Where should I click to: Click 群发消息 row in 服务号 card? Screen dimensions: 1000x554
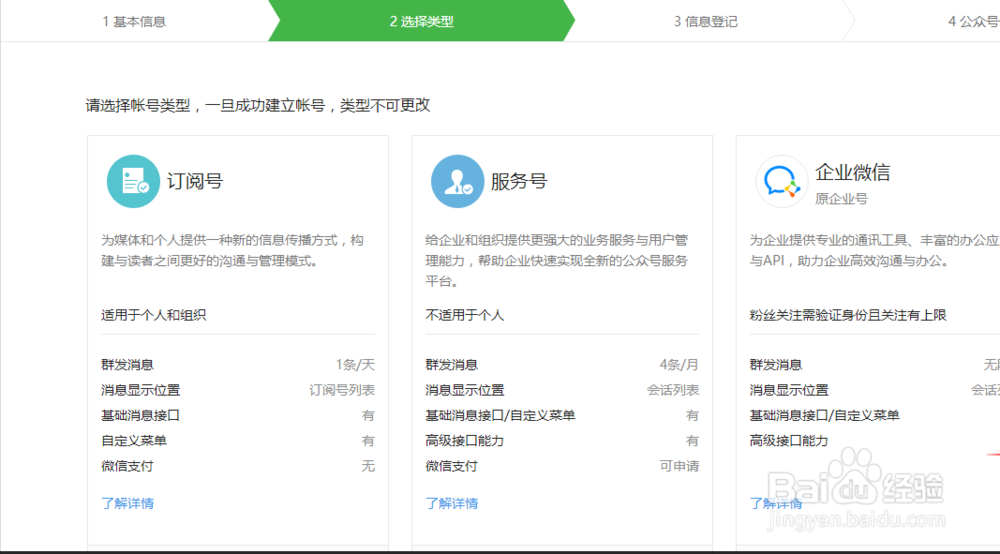click(x=562, y=365)
